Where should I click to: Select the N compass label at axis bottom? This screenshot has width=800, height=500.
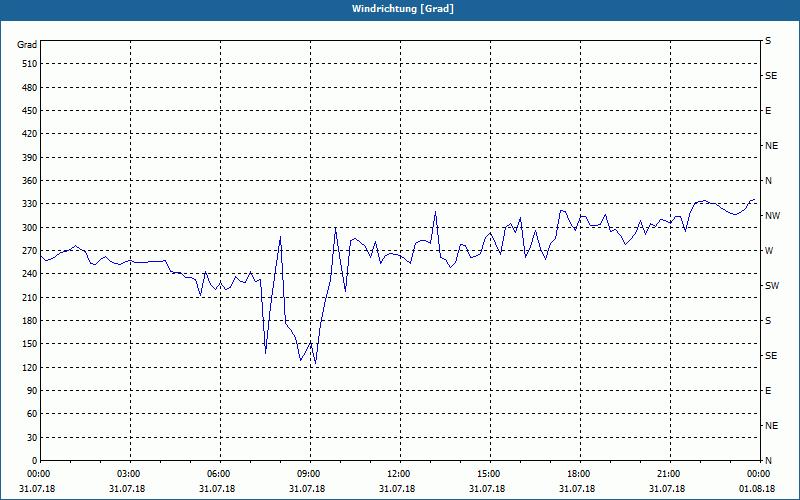tap(768, 461)
